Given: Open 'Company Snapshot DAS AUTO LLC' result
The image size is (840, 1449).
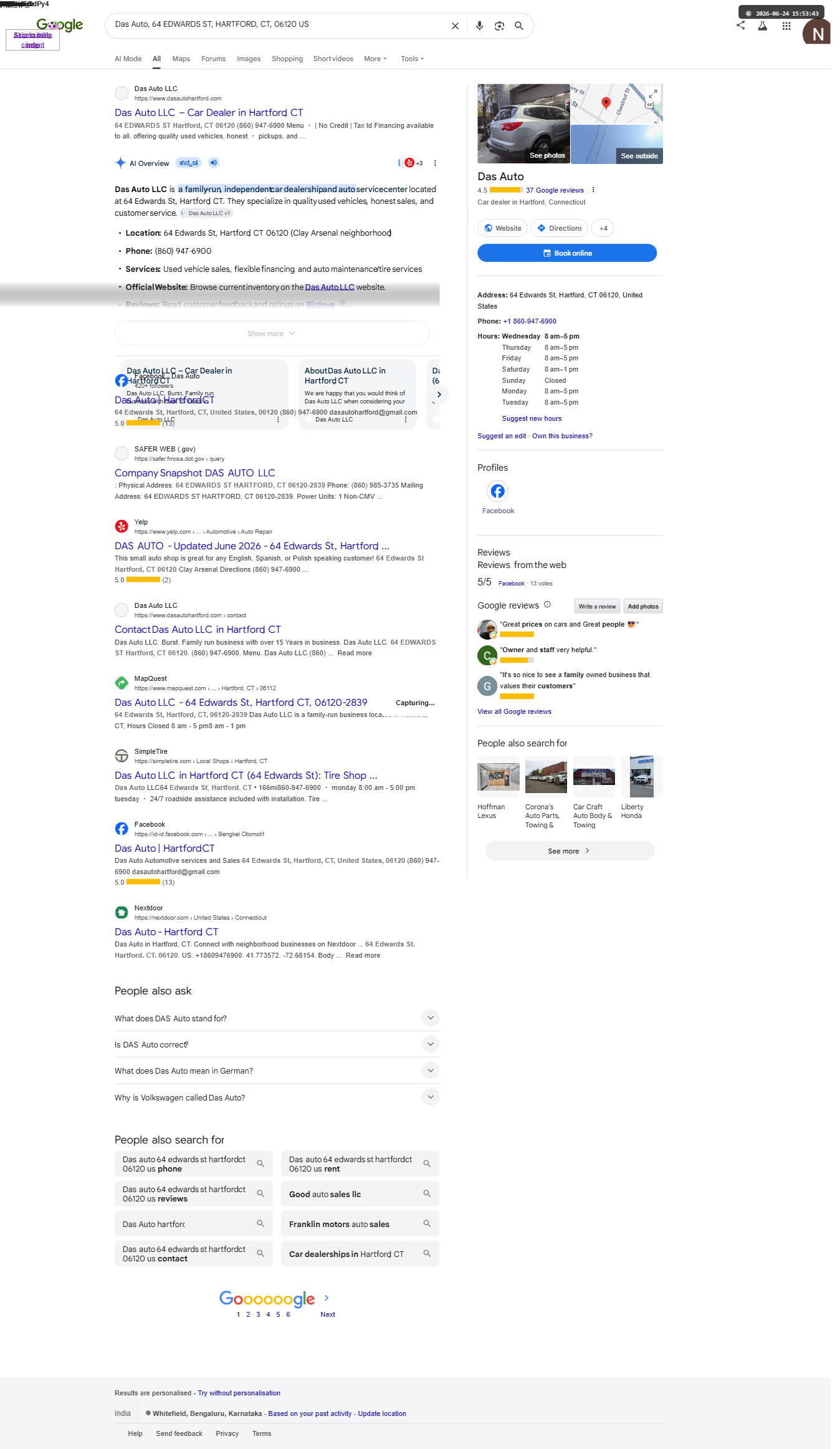Looking at the screenshot, I should pos(194,473).
